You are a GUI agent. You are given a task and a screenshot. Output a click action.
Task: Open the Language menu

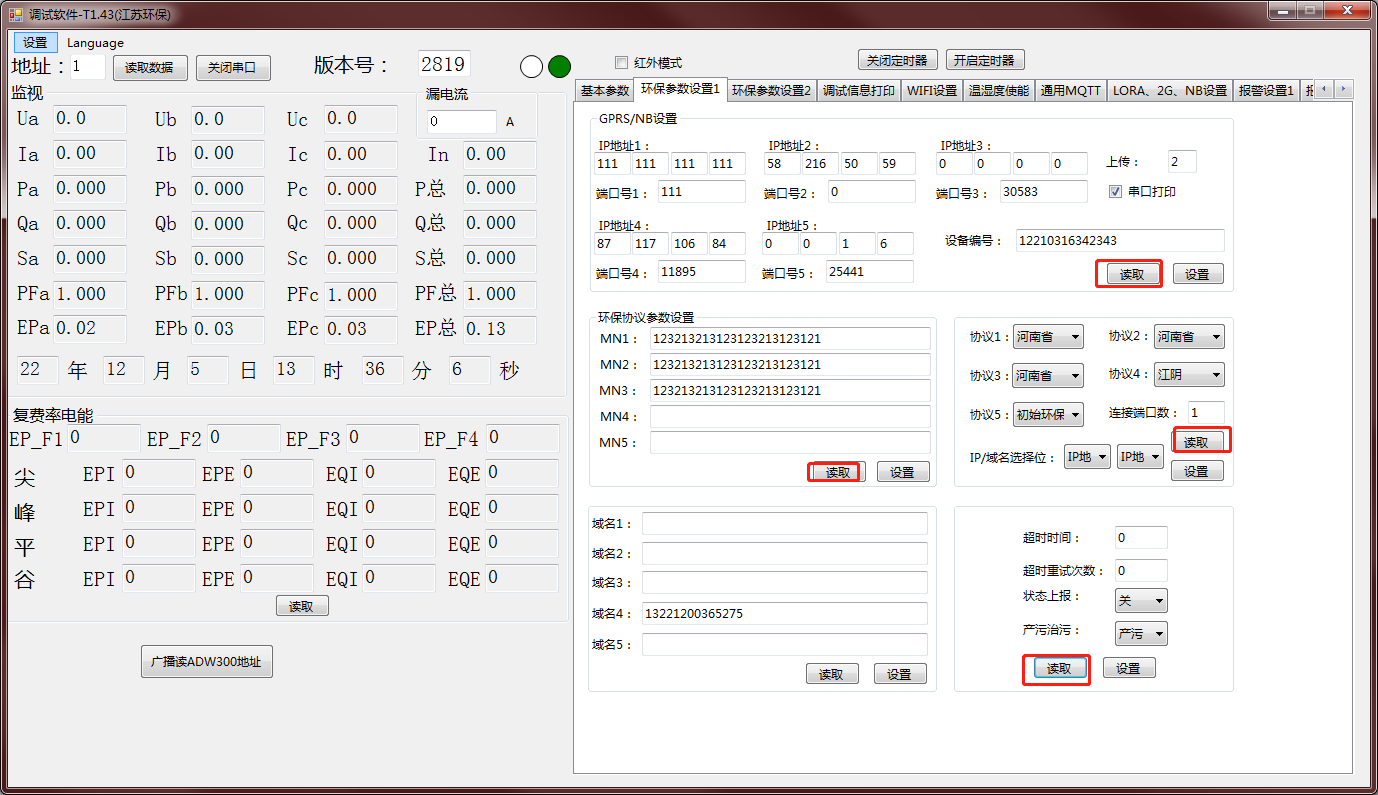[x=95, y=43]
